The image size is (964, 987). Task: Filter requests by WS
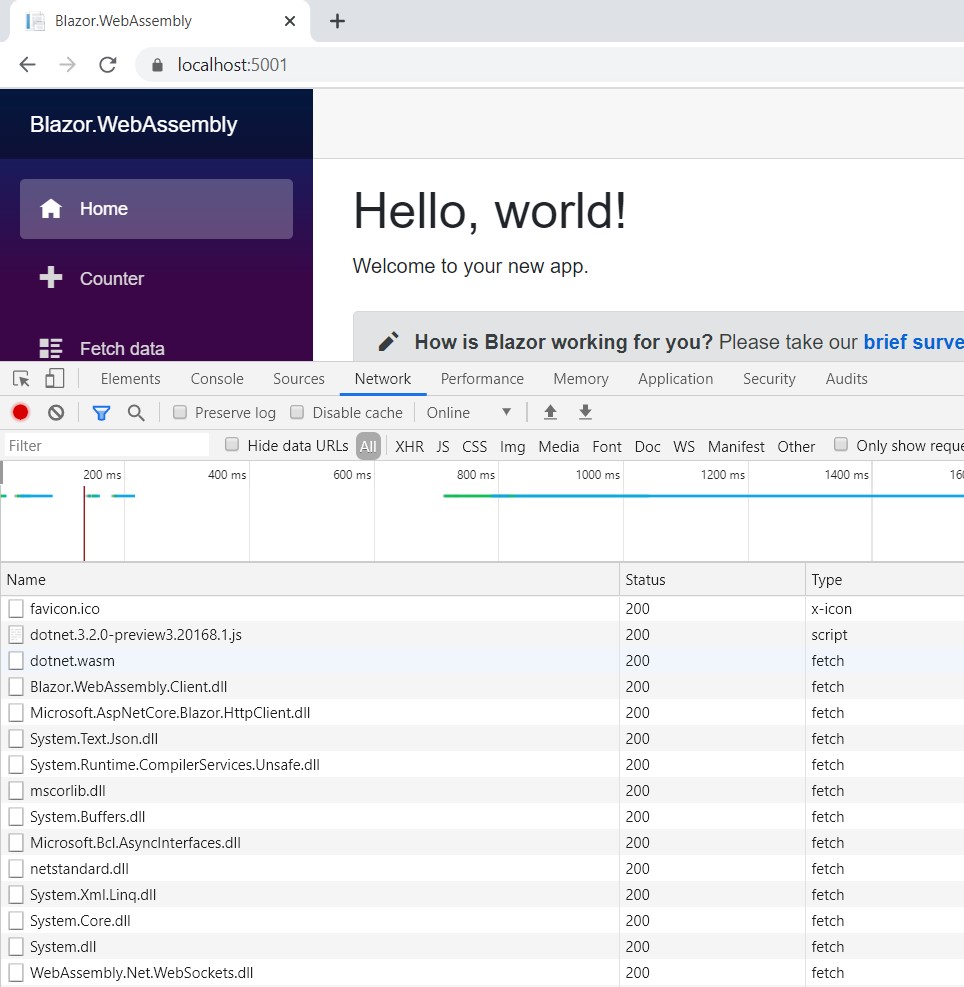coord(684,446)
